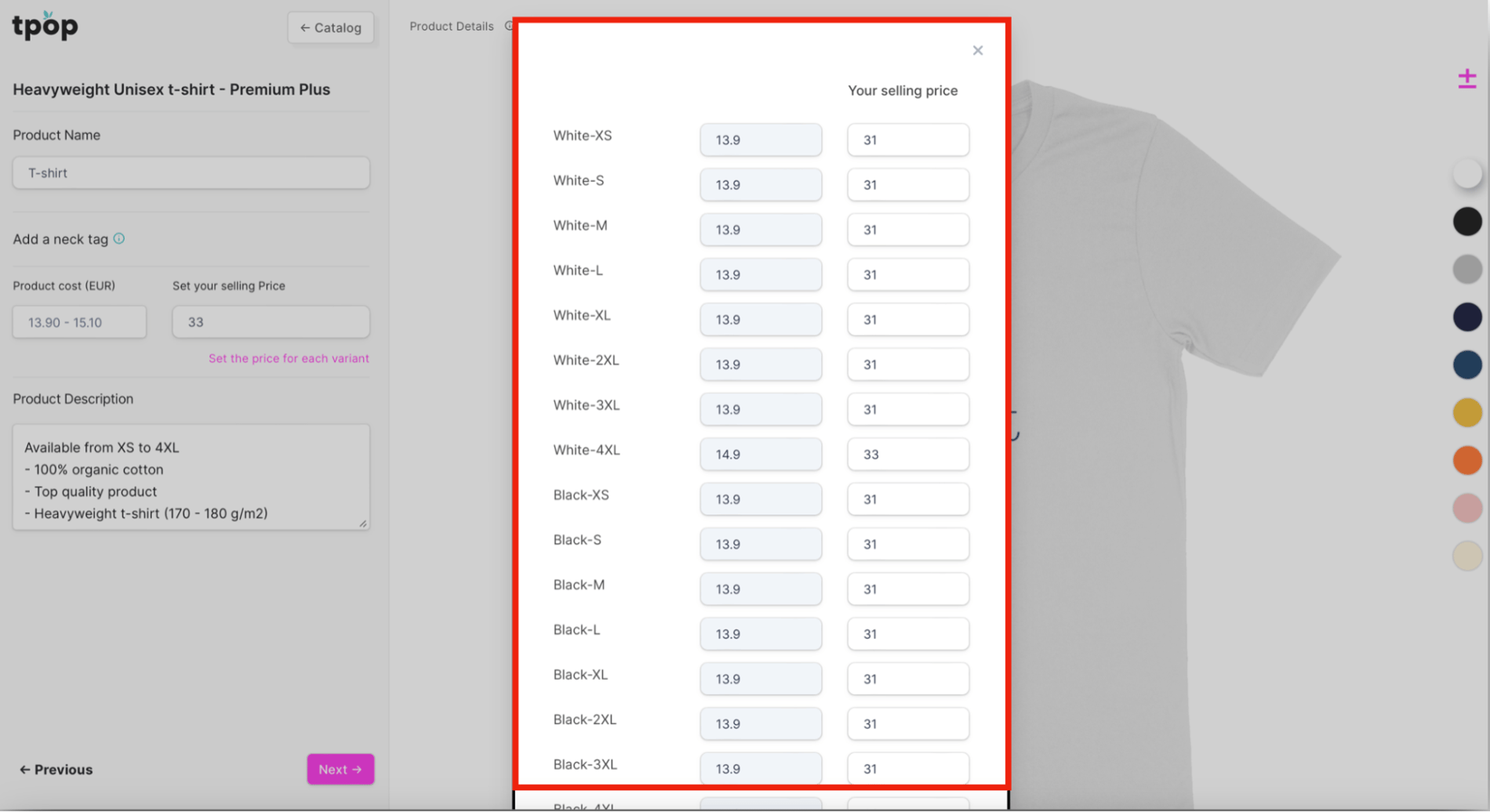Edit the White-4XL selling price field
The height and width of the screenshot is (812, 1490).
(907, 454)
